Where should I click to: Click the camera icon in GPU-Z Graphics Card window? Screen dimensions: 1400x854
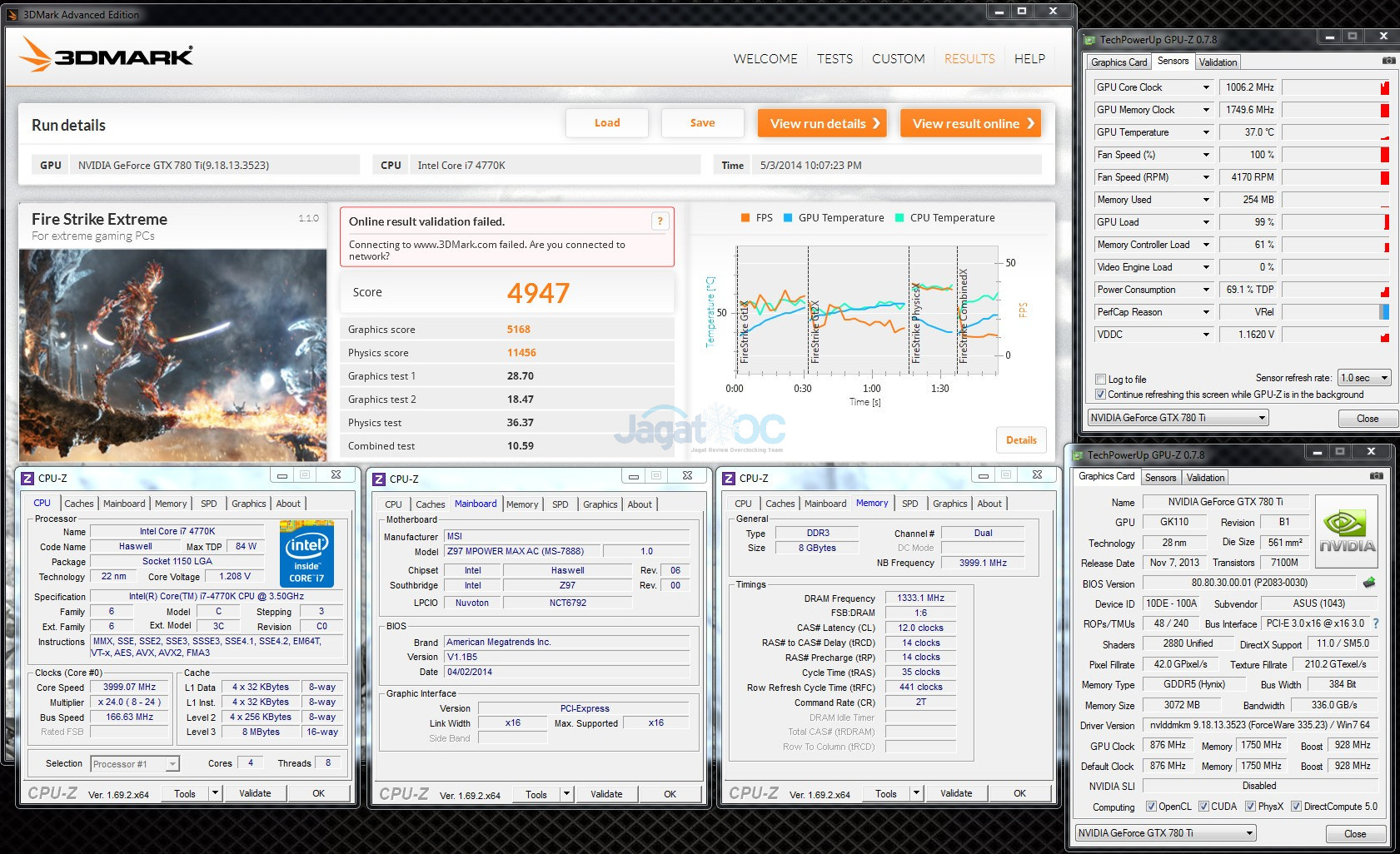(1376, 476)
